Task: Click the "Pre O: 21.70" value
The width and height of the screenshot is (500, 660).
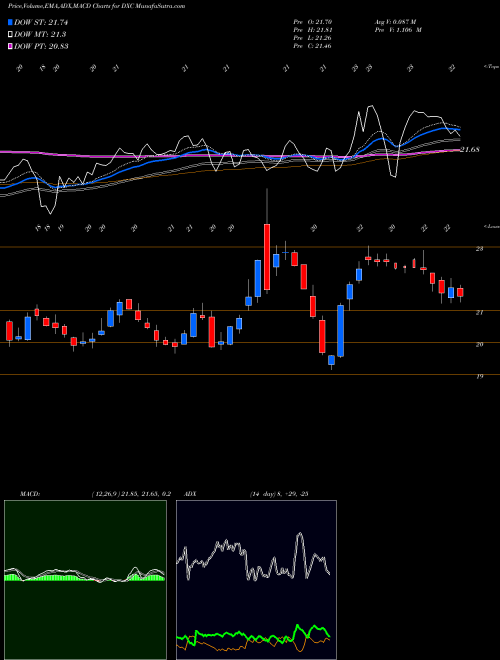Action: [x=312, y=22]
